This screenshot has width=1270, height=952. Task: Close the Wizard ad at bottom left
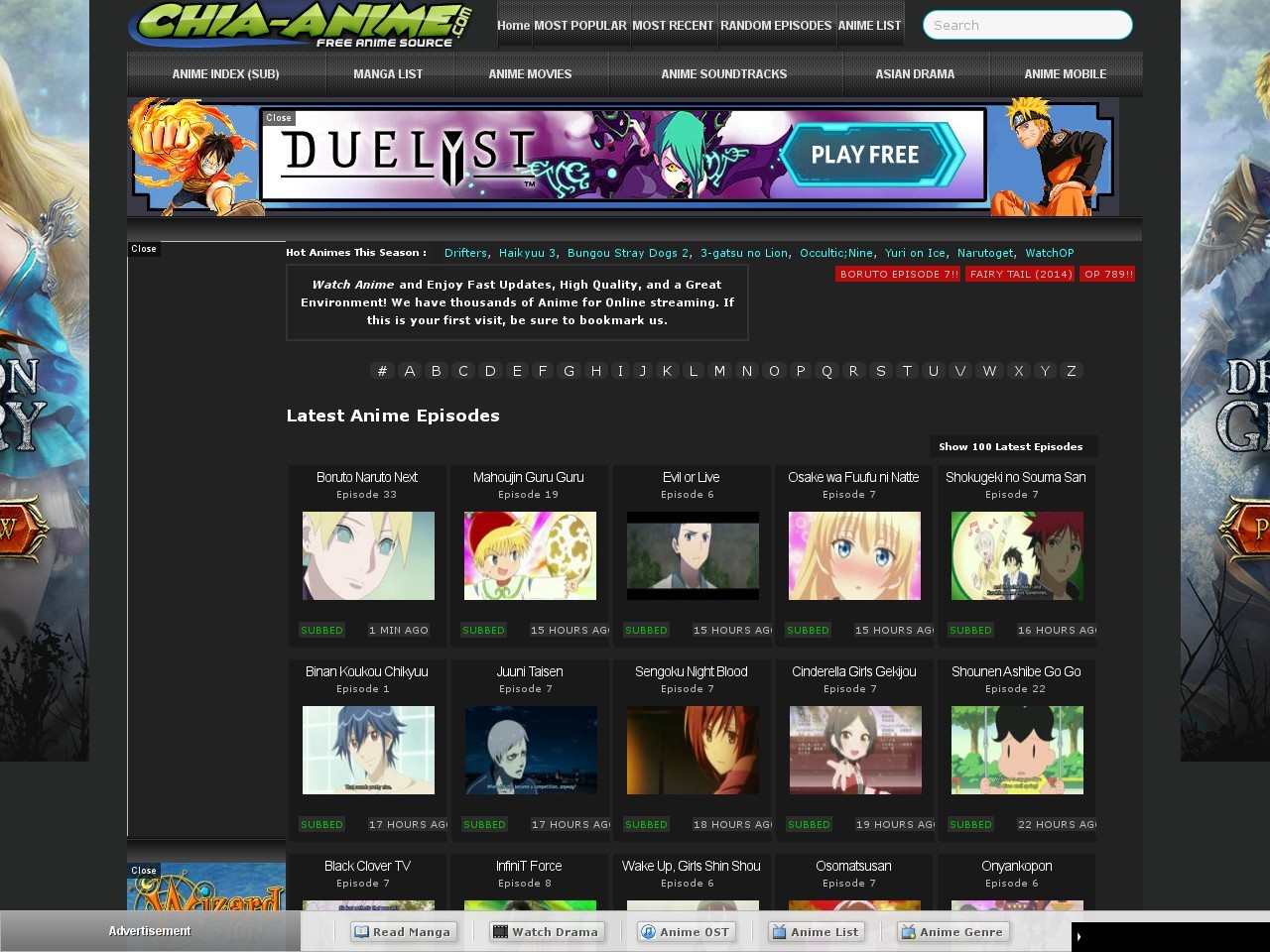(x=144, y=871)
